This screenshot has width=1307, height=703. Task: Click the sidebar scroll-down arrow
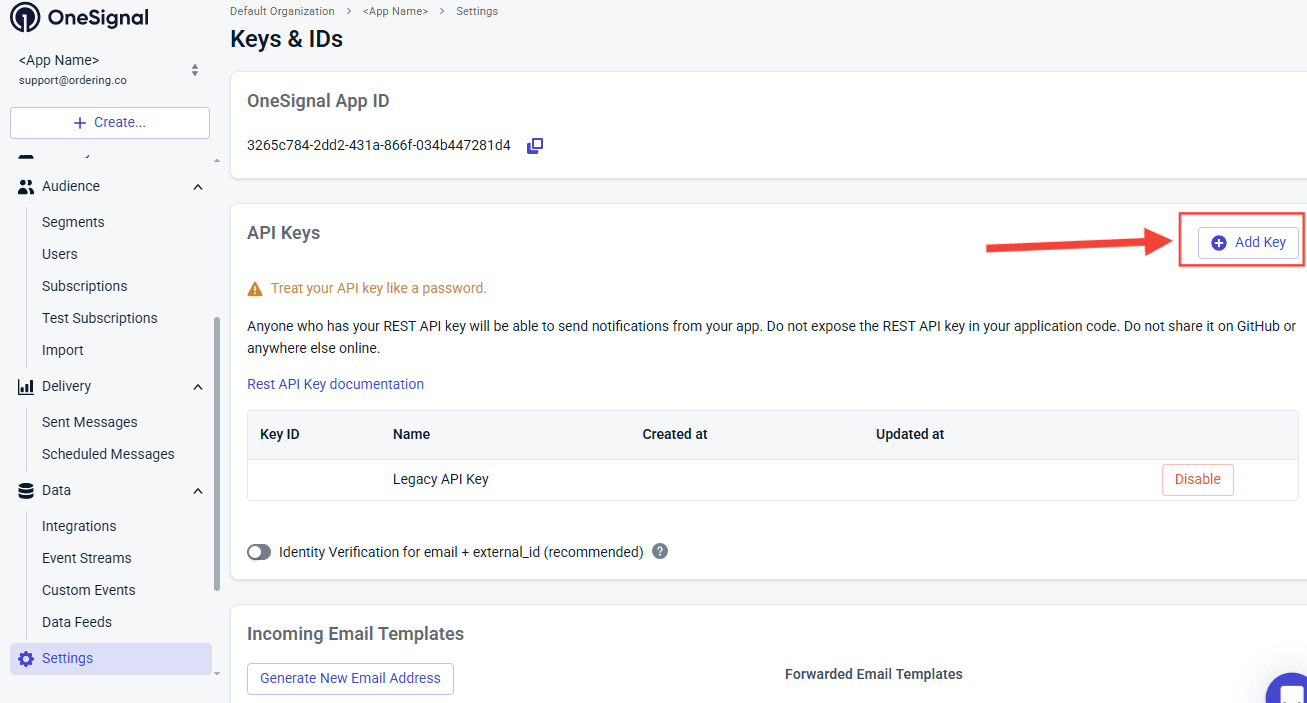217,674
